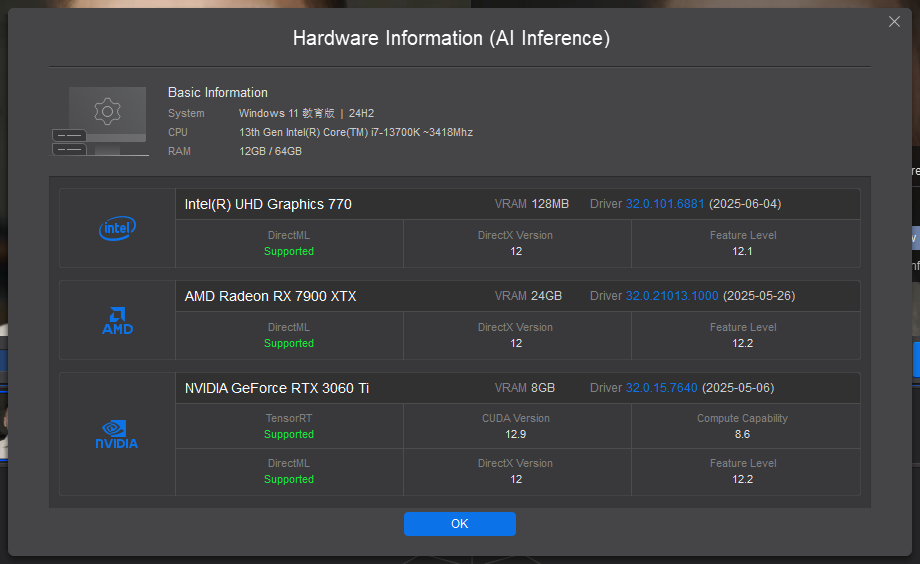Click Compute Capability 8.6 value
This screenshot has width=920, height=564.
(742, 434)
